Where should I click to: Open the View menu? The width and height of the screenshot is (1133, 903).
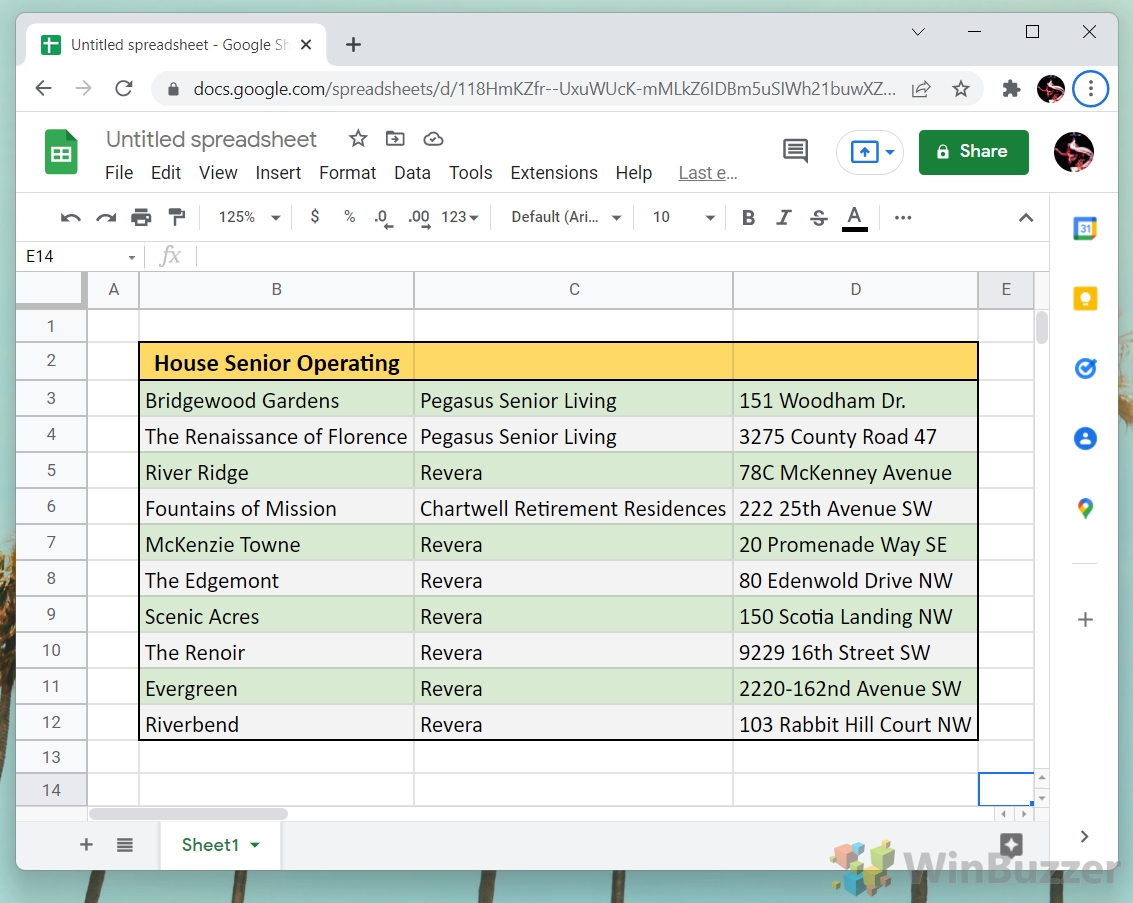(217, 173)
